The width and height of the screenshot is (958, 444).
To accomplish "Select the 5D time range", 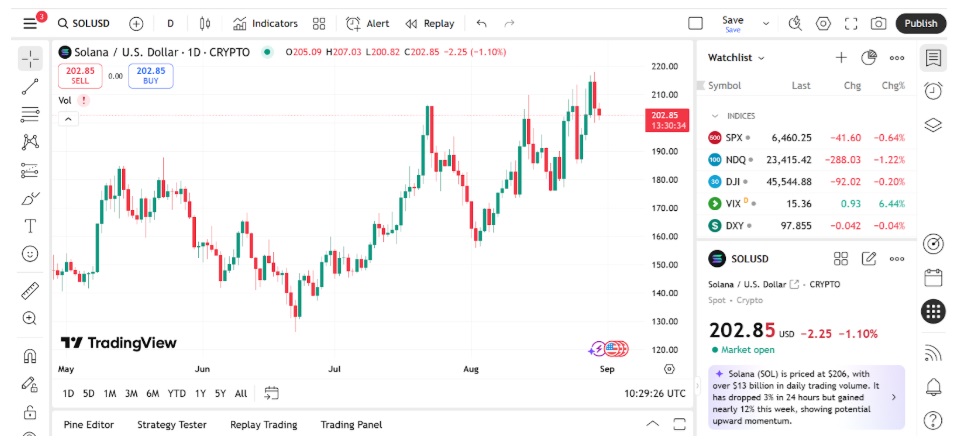I will pos(89,394).
